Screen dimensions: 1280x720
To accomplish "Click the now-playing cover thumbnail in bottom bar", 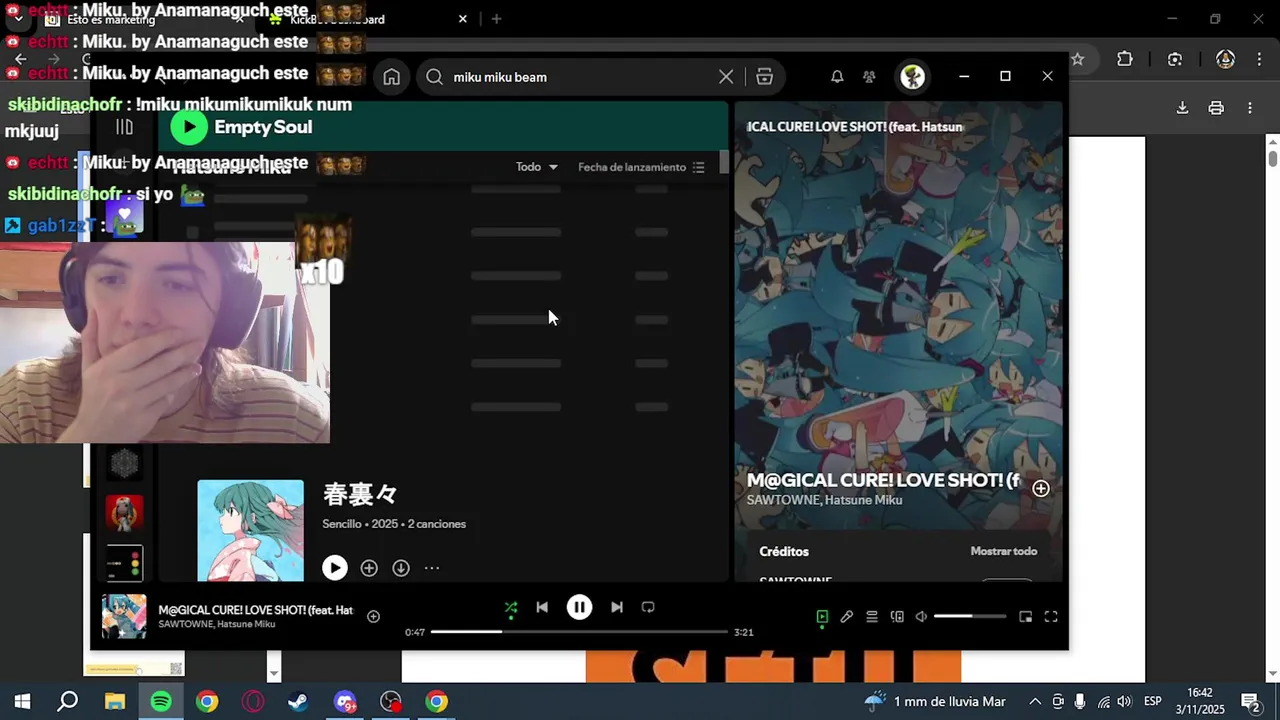I will (124, 616).
